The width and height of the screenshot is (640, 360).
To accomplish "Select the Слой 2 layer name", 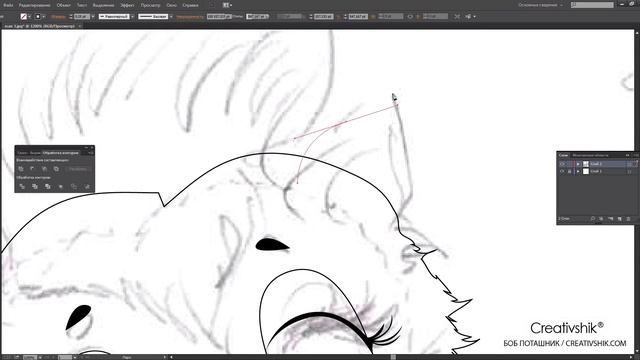I will click(x=596, y=164).
